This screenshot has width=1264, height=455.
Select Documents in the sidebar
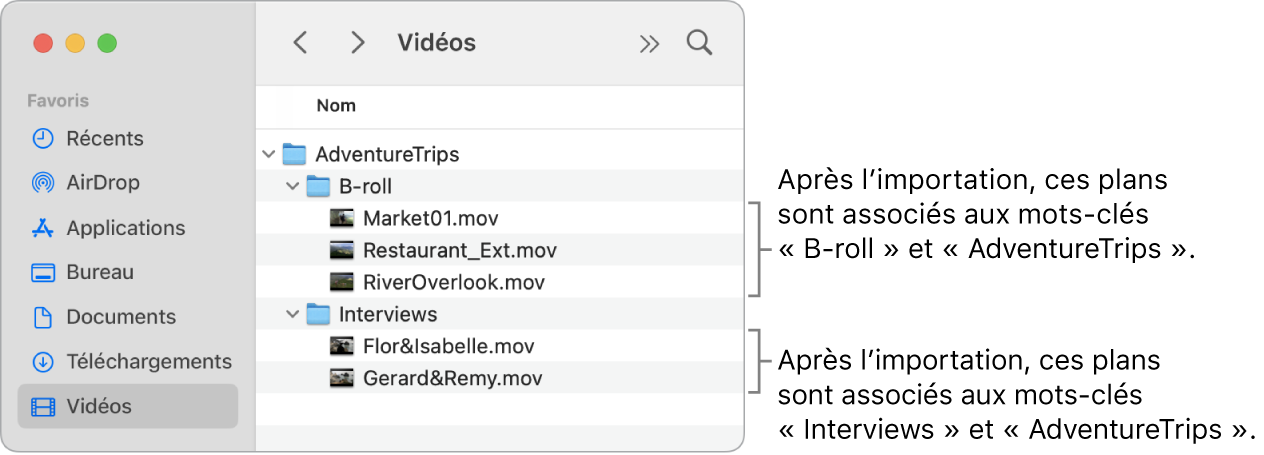pos(120,317)
